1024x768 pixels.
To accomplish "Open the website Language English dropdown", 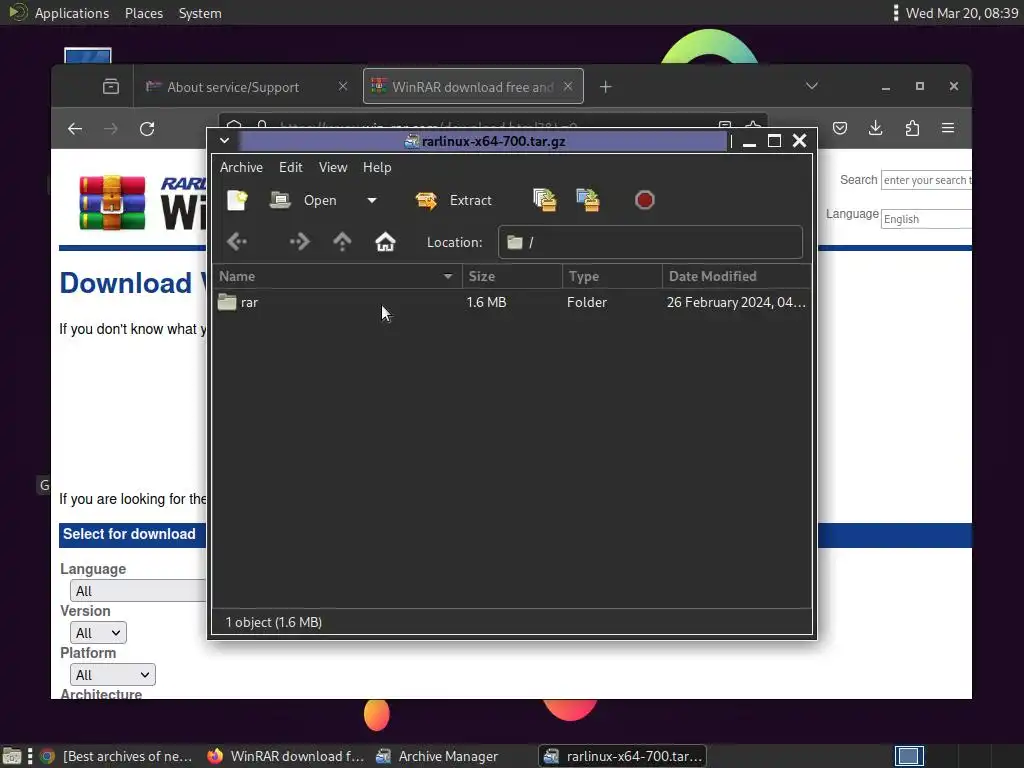I will coord(927,219).
